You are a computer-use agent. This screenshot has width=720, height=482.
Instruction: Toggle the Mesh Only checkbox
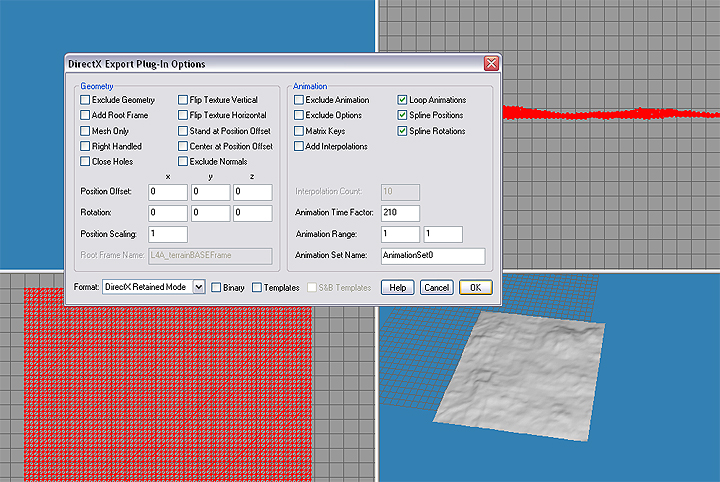85,131
